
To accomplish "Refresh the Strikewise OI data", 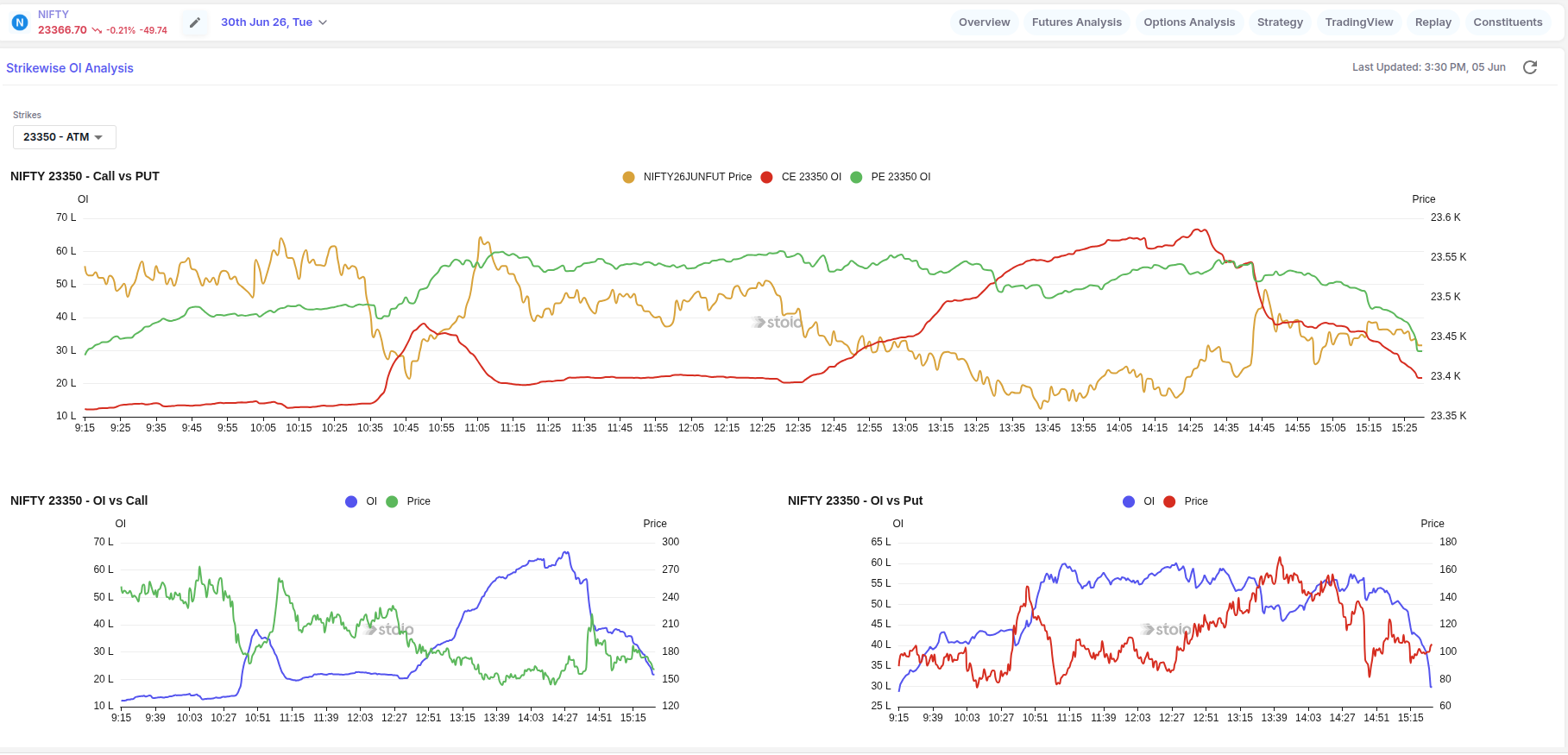I will pyautogui.click(x=1530, y=67).
